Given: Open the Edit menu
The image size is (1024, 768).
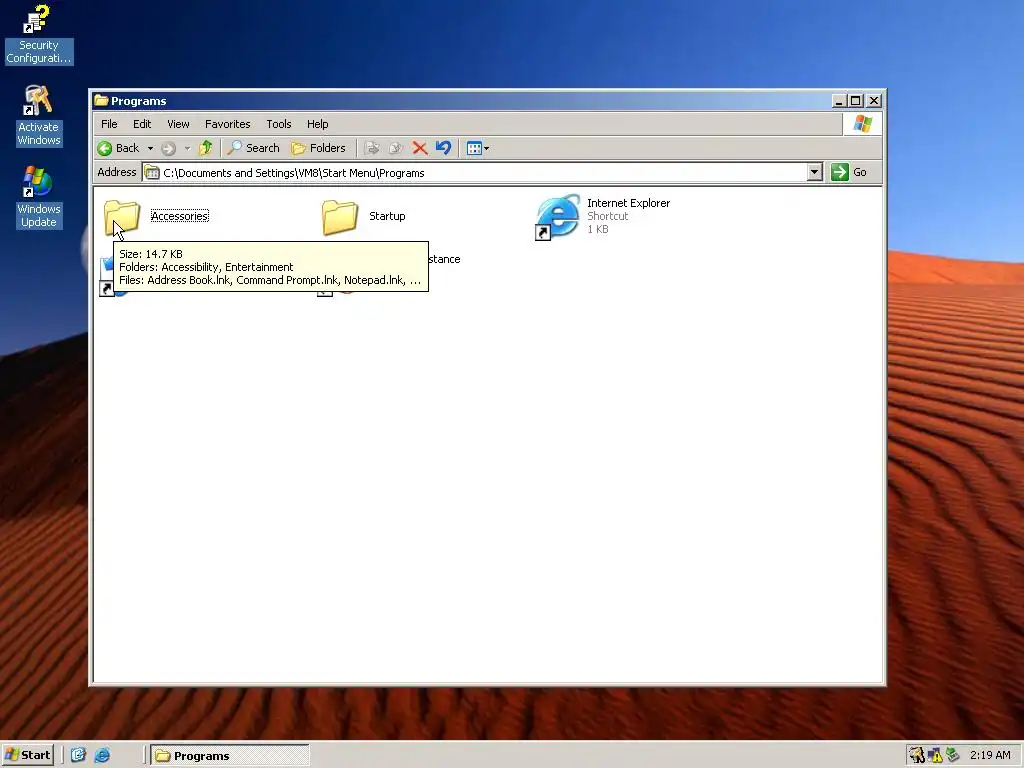Looking at the screenshot, I should (142, 124).
